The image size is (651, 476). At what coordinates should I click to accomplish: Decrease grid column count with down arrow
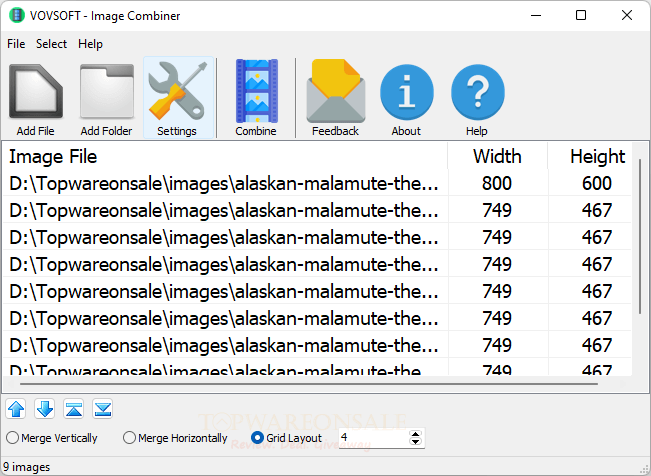(x=415, y=442)
